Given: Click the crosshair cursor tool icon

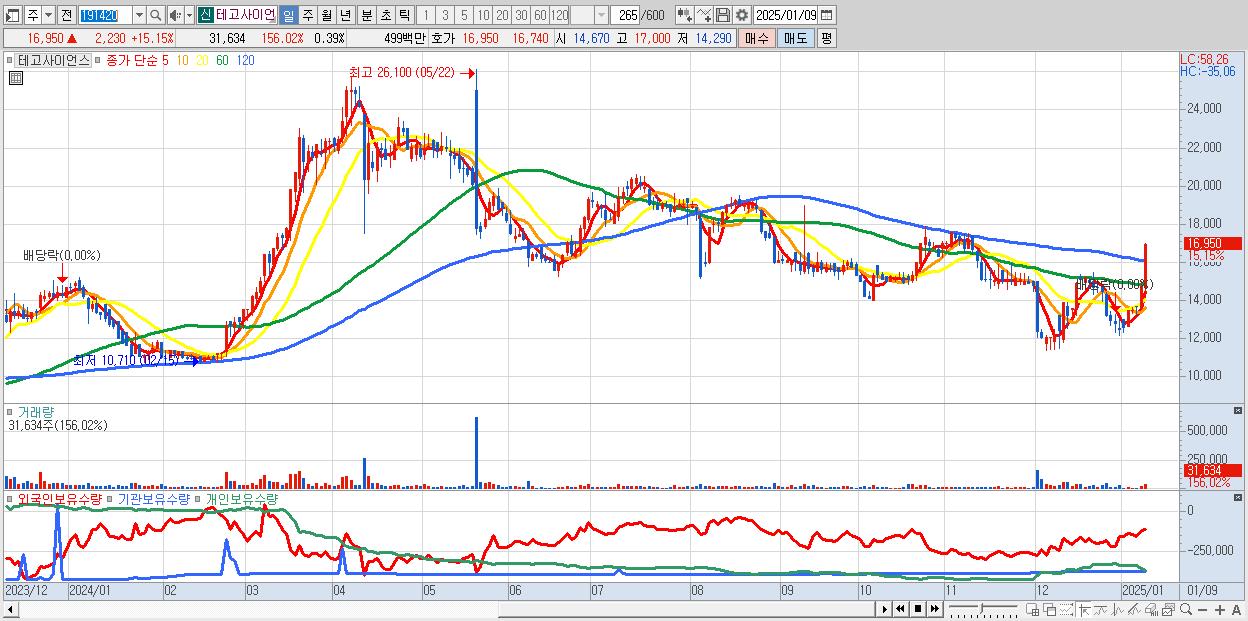Looking at the screenshot, I should tap(1085, 609).
